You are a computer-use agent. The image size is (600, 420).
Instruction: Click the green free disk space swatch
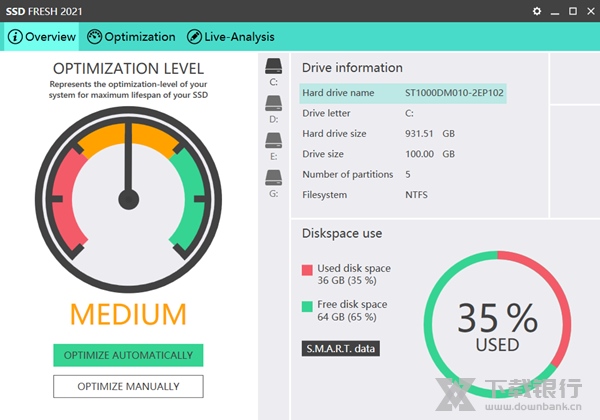[x=307, y=305]
